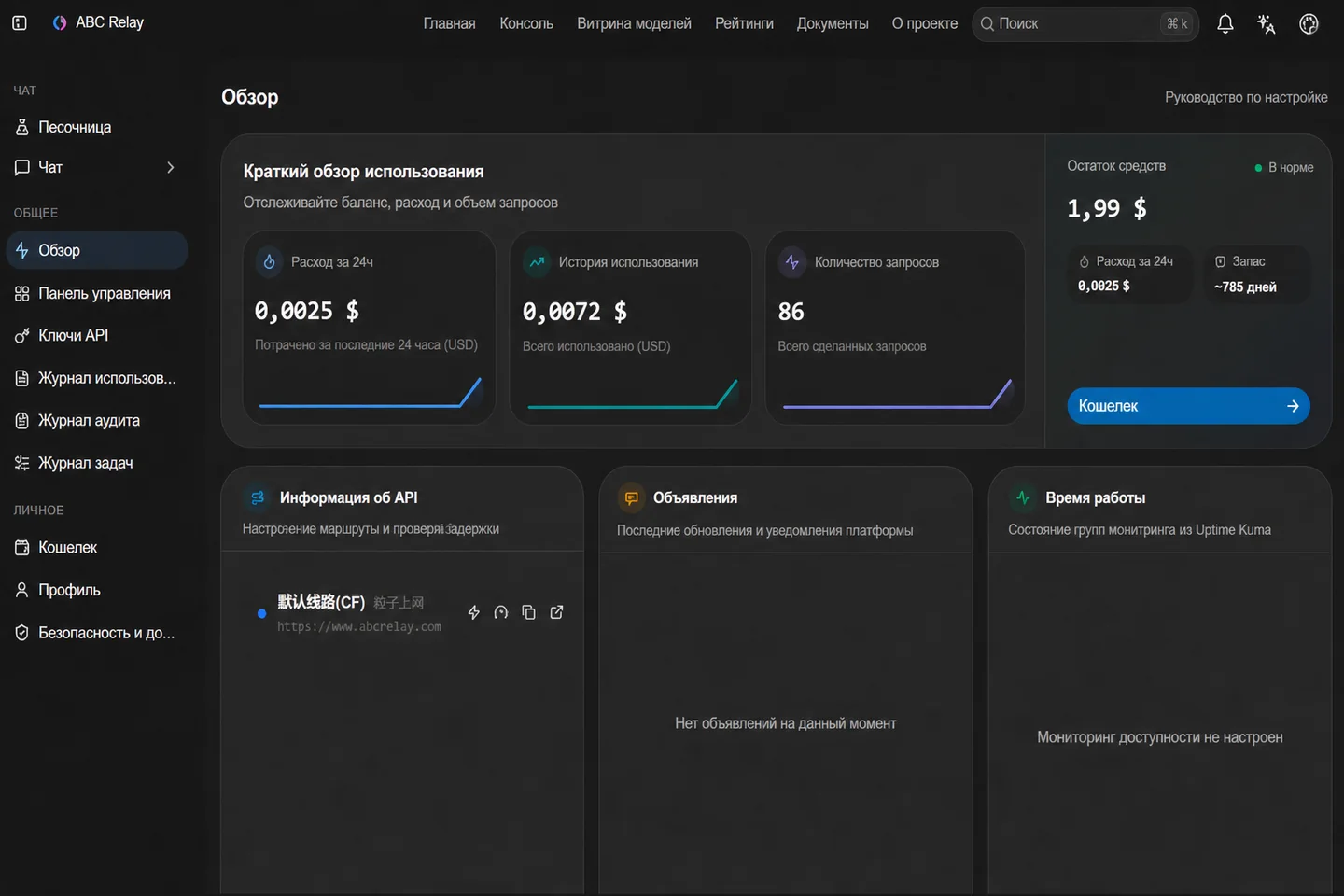Go to Консоль in top navigation

pyautogui.click(x=526, y=23)
